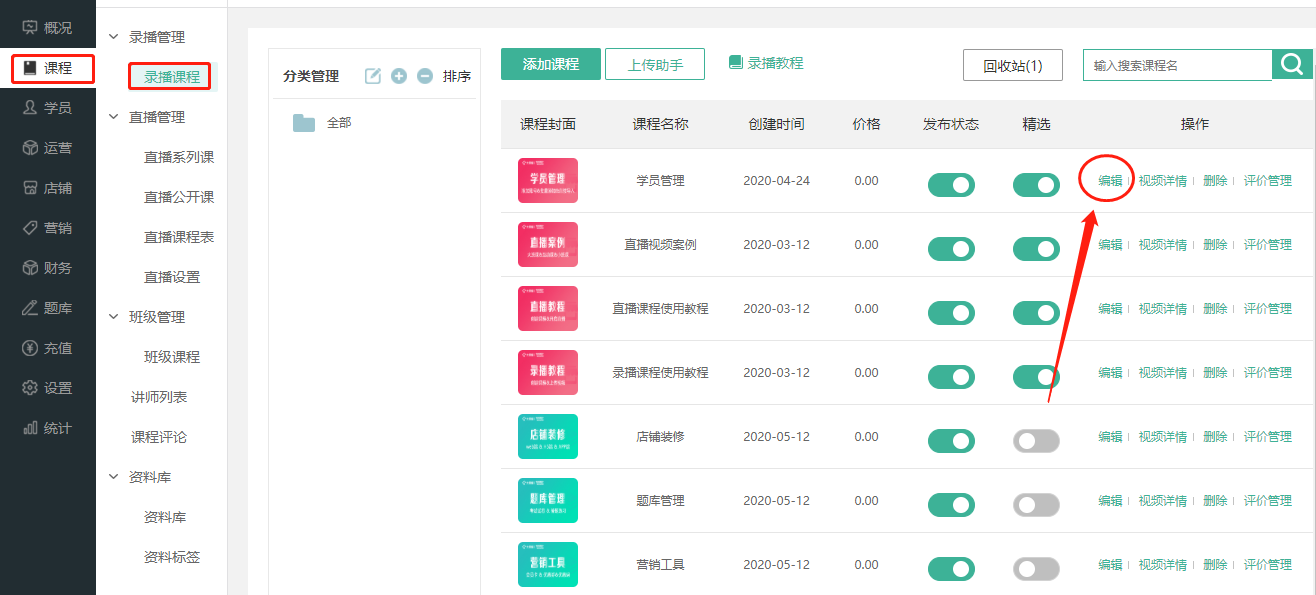Enable 精选 switch for 营销工具
Screen dimensions: 1316x595
[x=1036, y=569]
